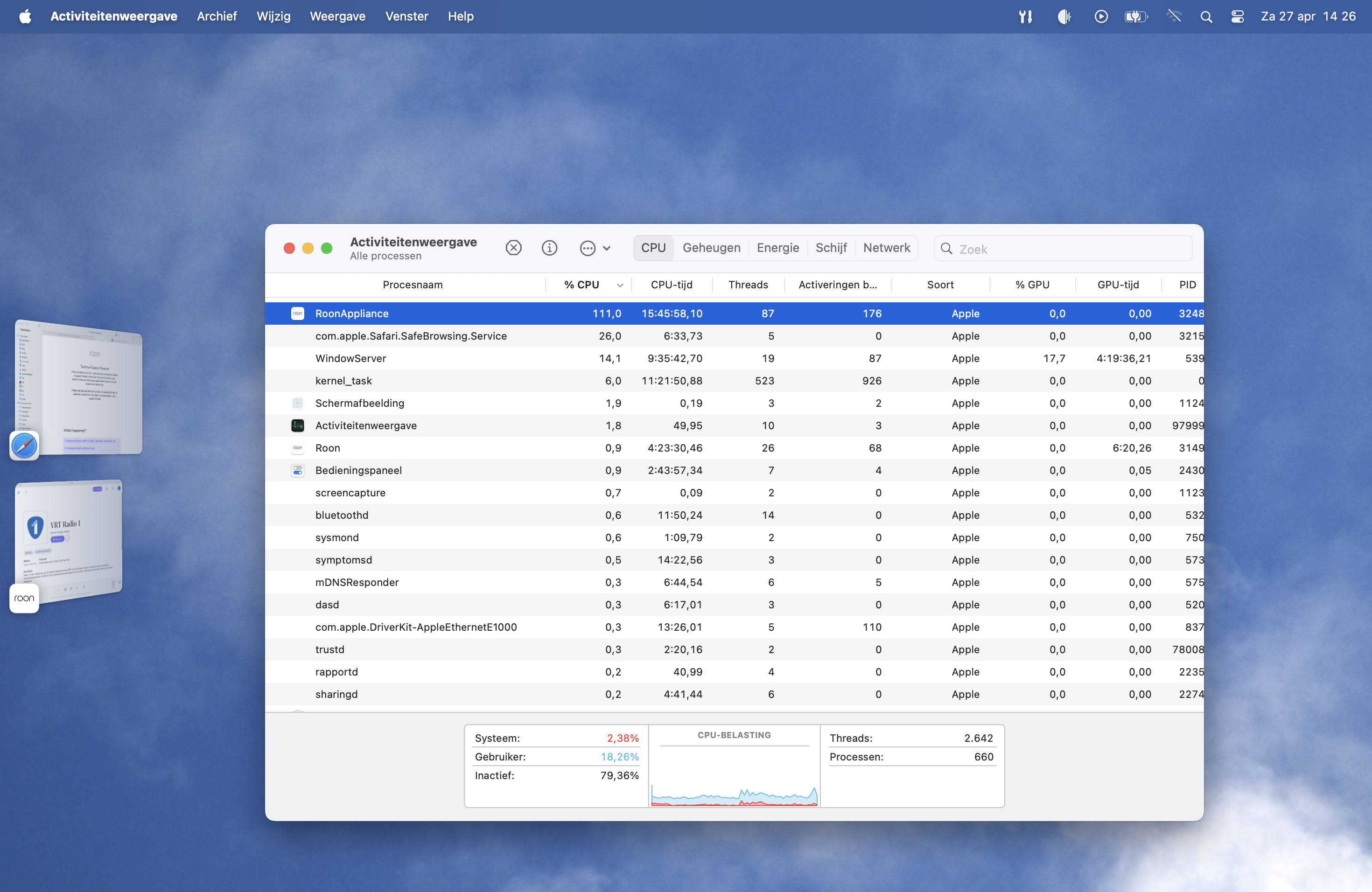Select the com.apple.Safari.SafeBrowsing.Service row
This screenshot has width=1372, height=892.
pyautogui.click(x=734, y=336)
